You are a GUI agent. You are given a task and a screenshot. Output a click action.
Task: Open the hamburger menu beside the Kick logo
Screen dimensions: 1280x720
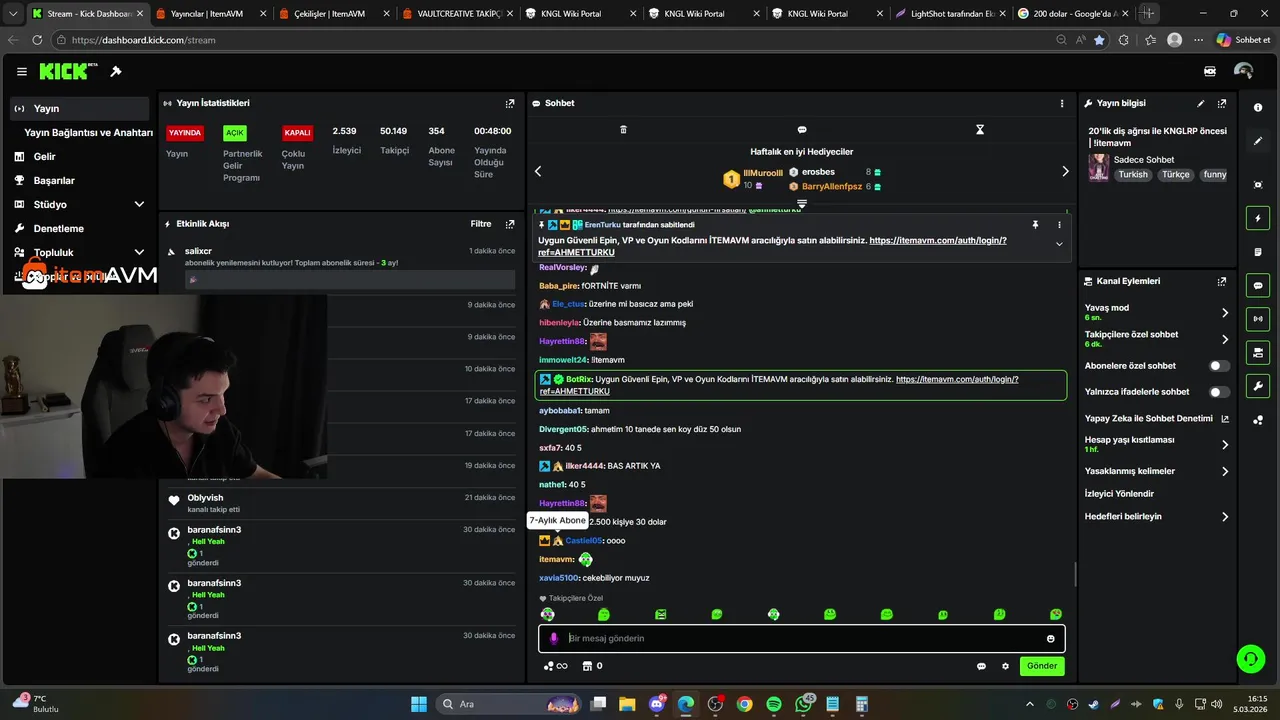(x=21, y=72)
